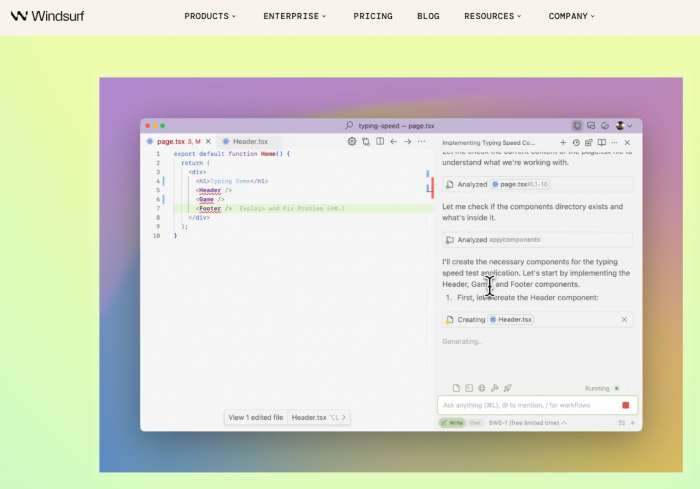Open the Blog link
The height and width of the screenshot is (489, 700).
(x=428, y=16)
